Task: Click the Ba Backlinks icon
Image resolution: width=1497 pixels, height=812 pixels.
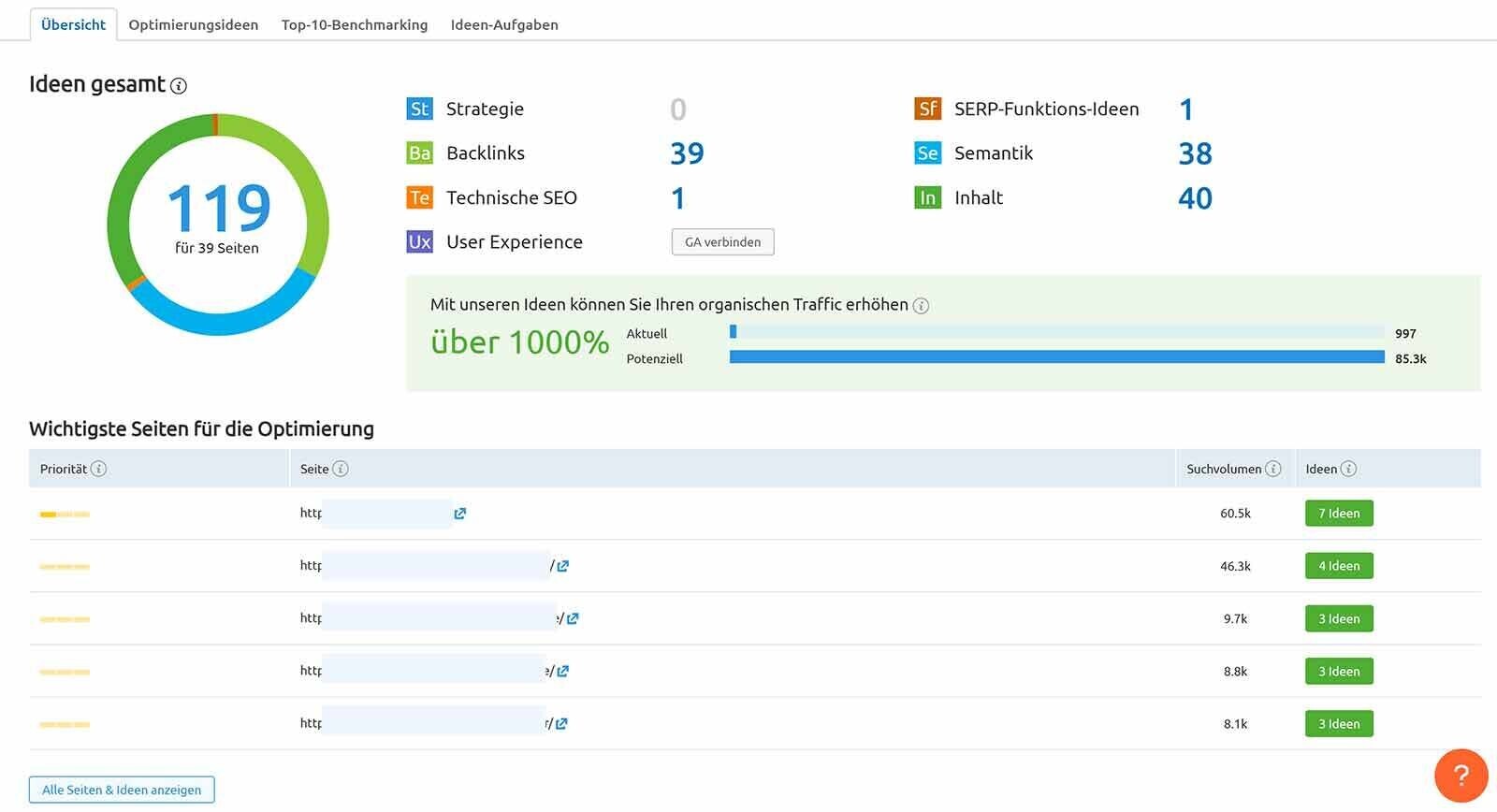Action: (419, 152)
